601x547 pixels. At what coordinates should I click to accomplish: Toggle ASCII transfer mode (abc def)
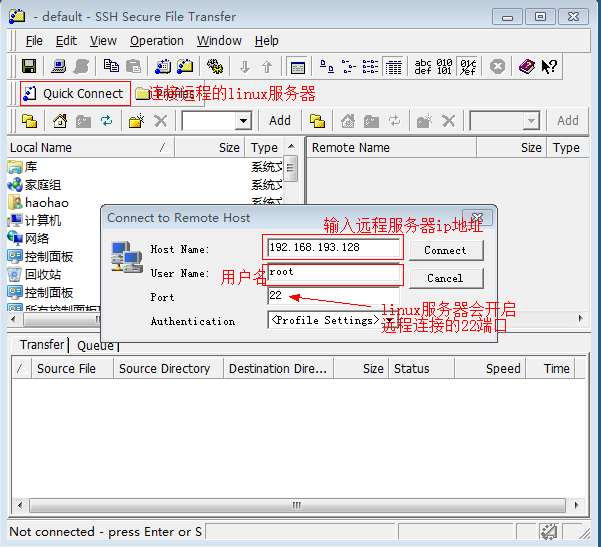[x=423, y=67]
